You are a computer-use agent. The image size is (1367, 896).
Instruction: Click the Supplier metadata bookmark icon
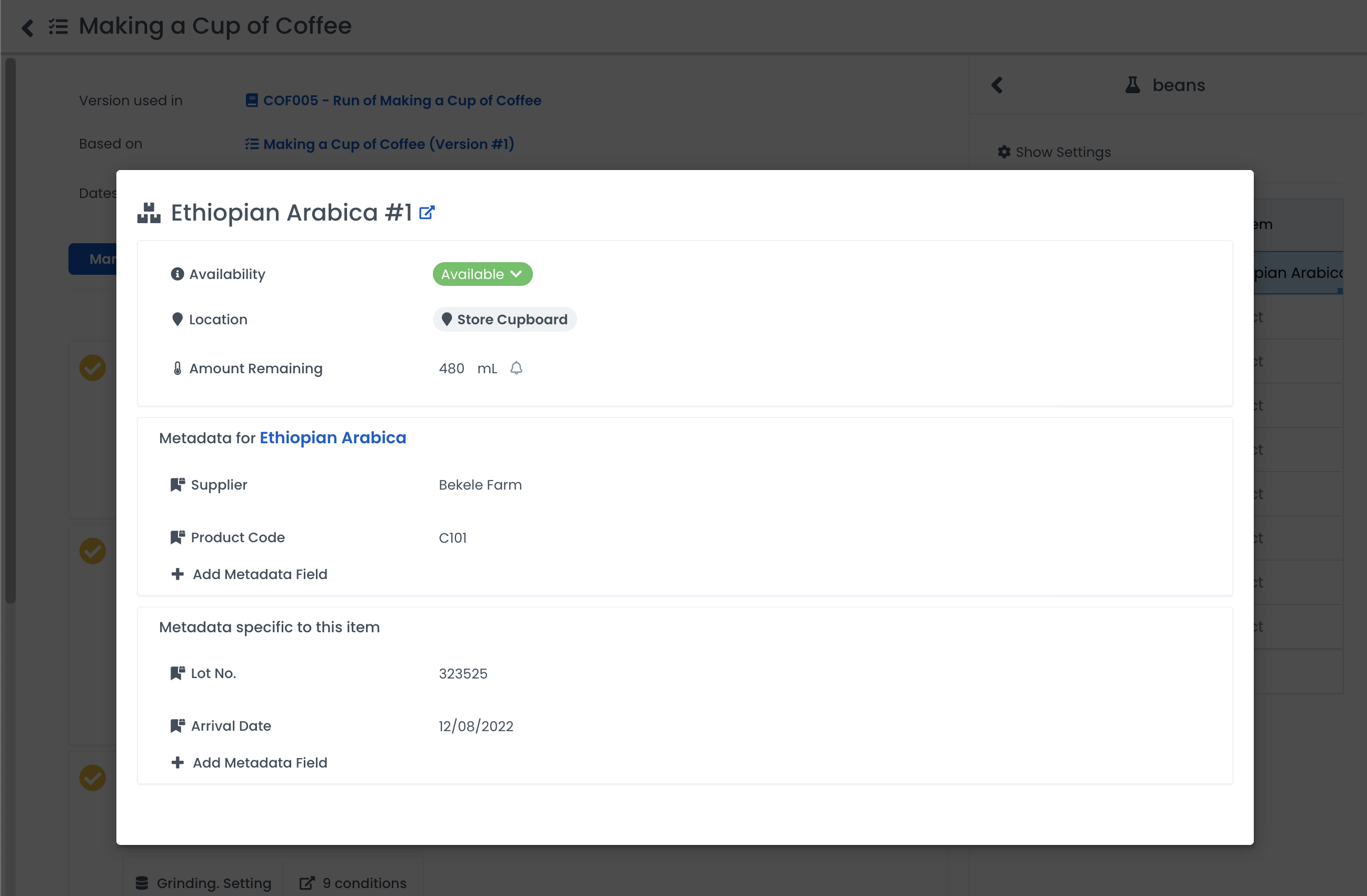pyautogui.click(x=177, y=484)
